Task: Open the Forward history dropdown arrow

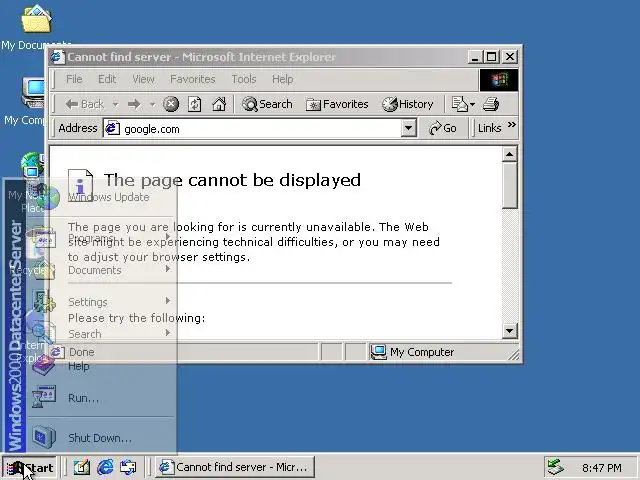Action: (152, 104)
